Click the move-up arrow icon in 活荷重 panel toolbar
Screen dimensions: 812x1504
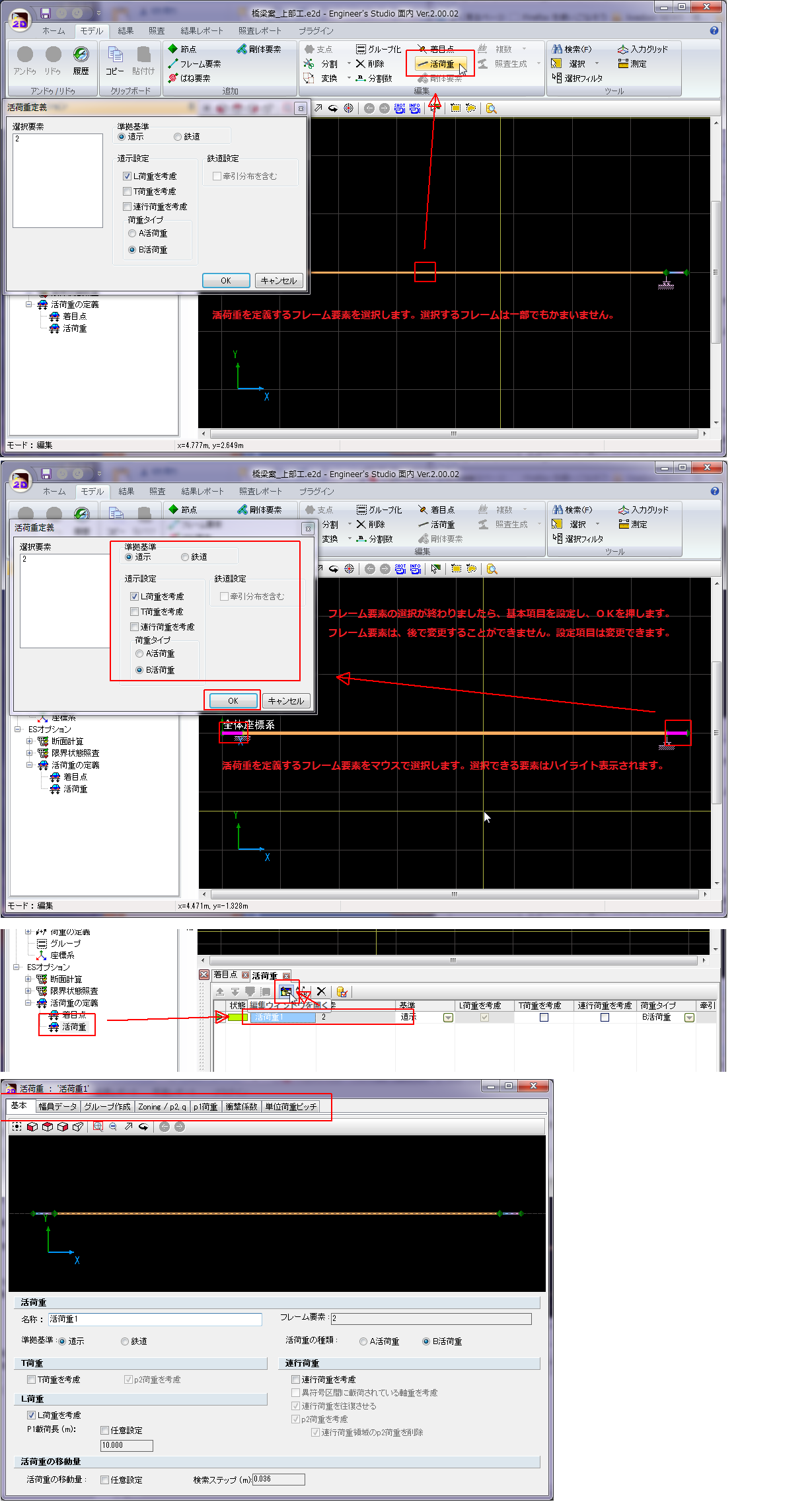(220, 991)
